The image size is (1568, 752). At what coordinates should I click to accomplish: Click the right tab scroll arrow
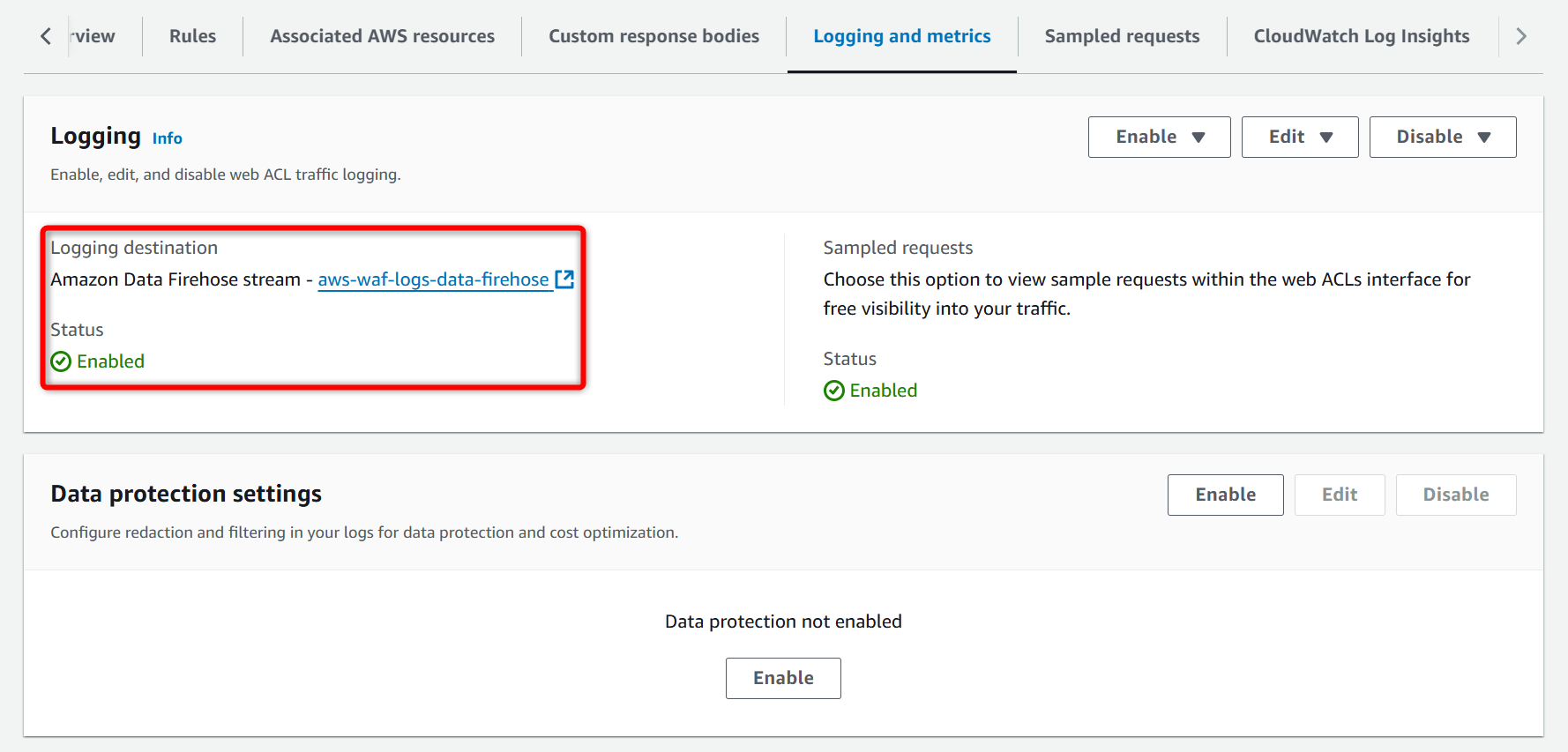coord(1520,36)
